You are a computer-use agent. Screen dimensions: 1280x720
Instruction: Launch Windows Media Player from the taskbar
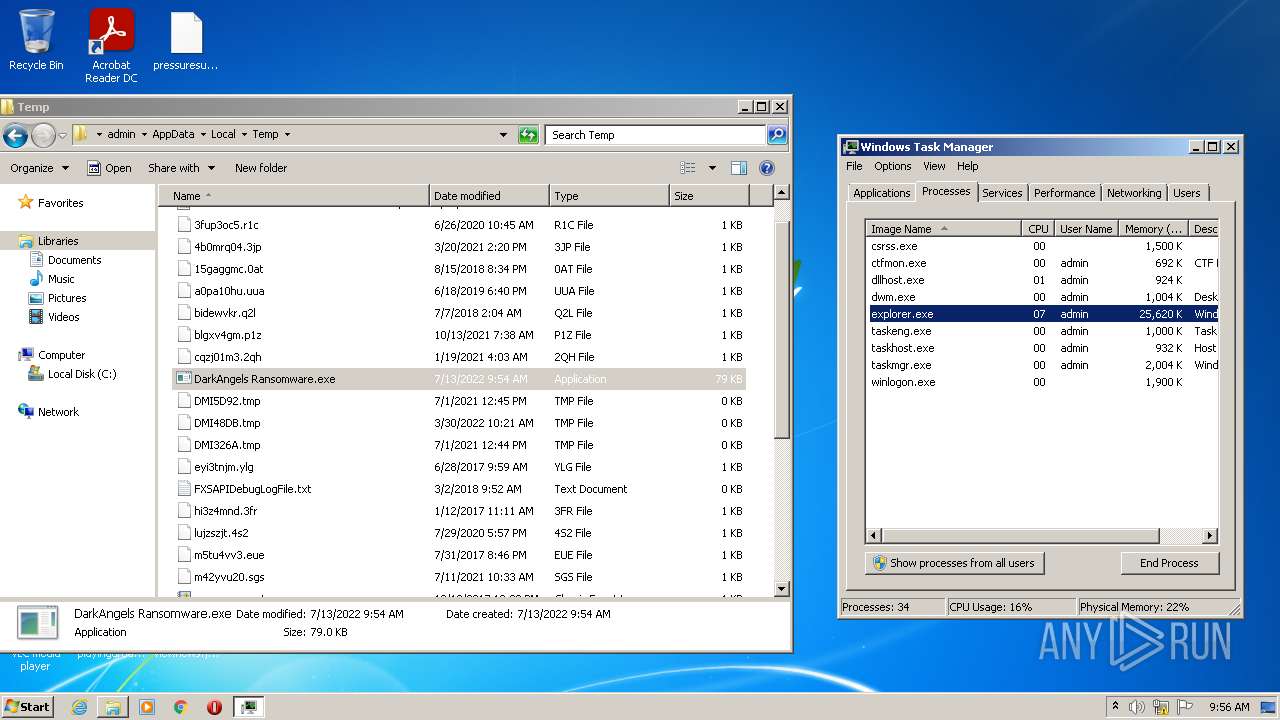click(x=147, y=707)
